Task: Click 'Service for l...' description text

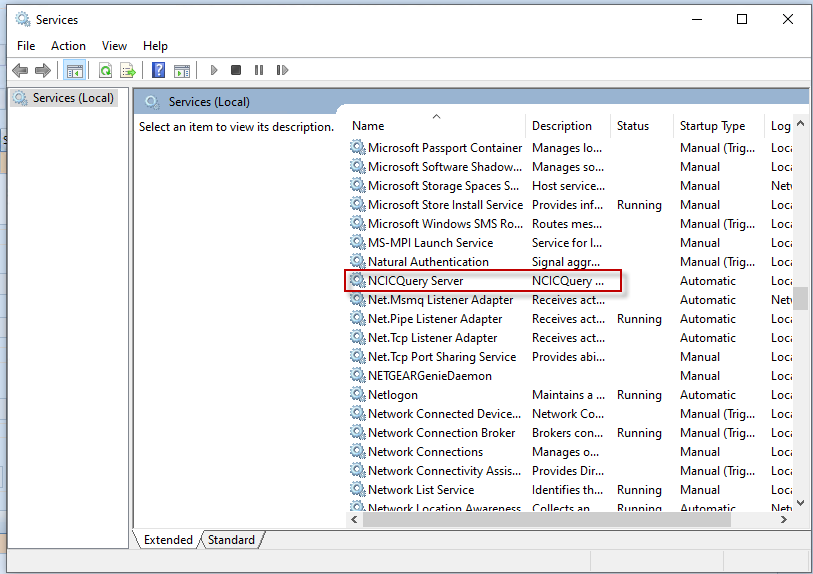Action: pyautogui.click(x=567, y=243)
